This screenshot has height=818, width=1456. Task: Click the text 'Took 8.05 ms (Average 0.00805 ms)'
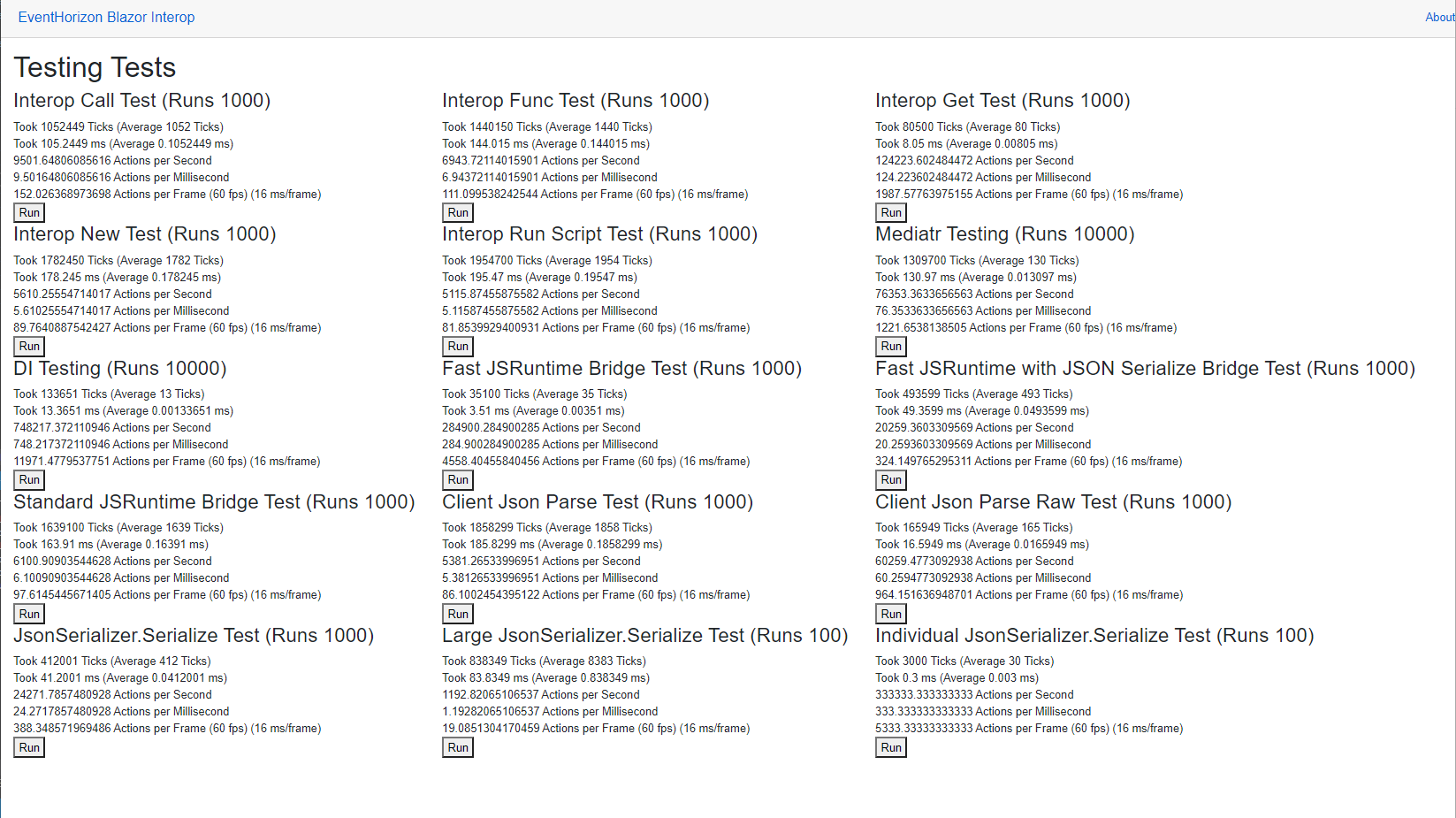(x=966, y=144)
